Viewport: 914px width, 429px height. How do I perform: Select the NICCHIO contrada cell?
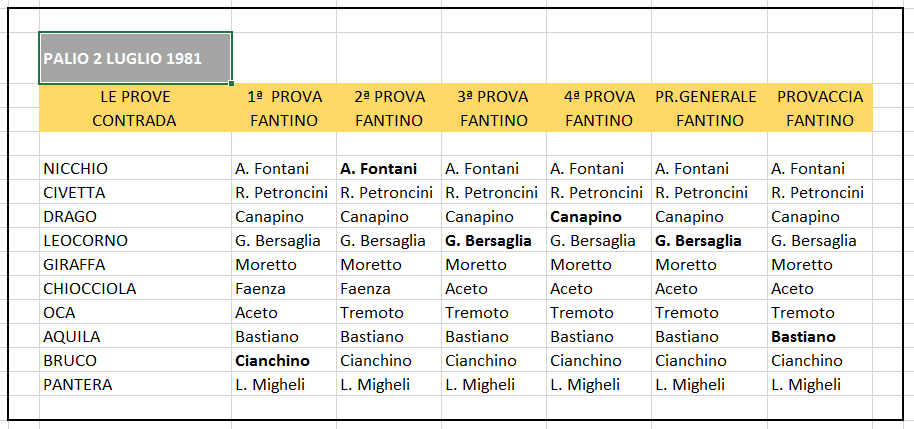135,168
